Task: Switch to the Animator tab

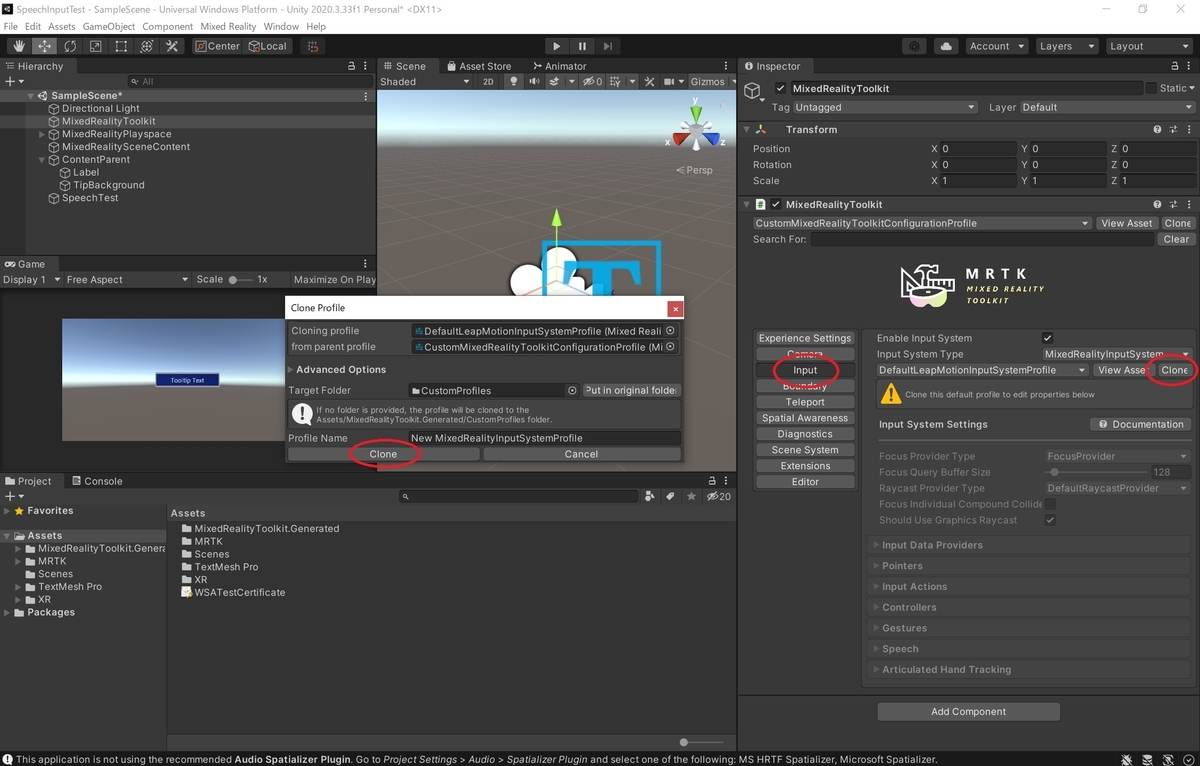Action: pos(558,66)
